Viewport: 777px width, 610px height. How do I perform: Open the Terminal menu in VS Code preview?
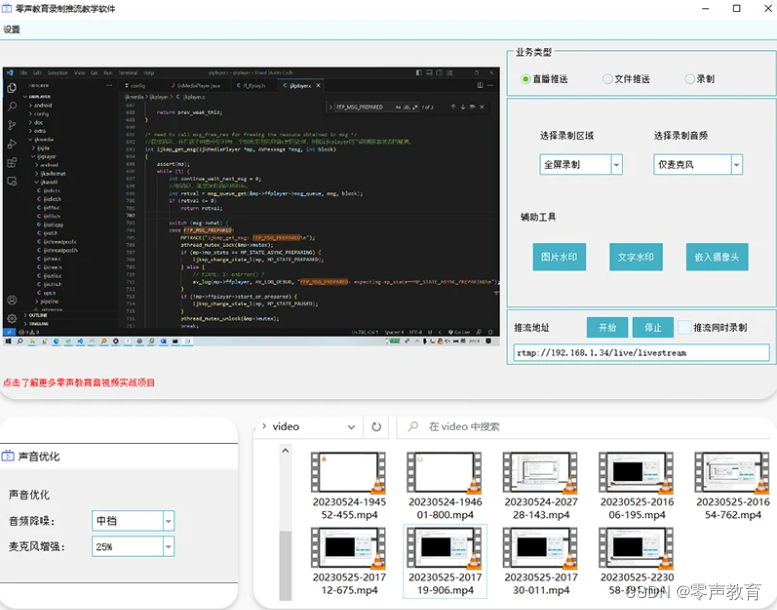point(129,73)
